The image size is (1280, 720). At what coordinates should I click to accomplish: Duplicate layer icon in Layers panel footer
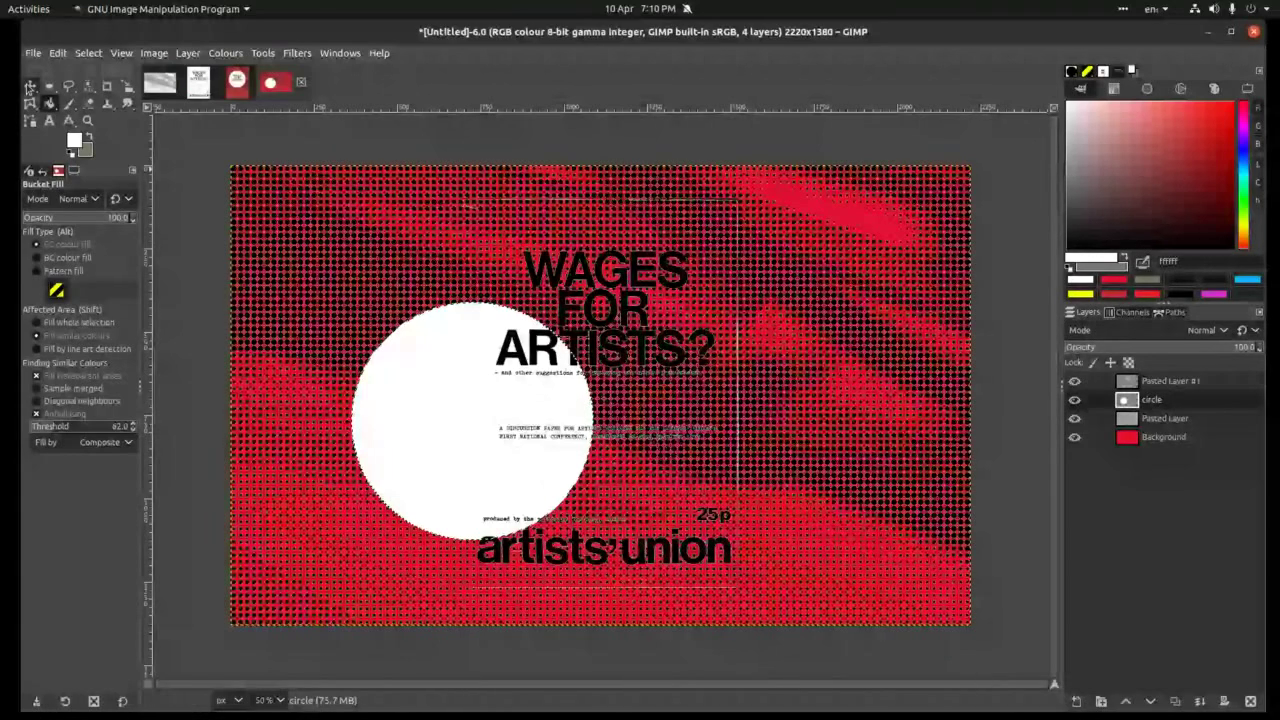[x=1175, y=701]
